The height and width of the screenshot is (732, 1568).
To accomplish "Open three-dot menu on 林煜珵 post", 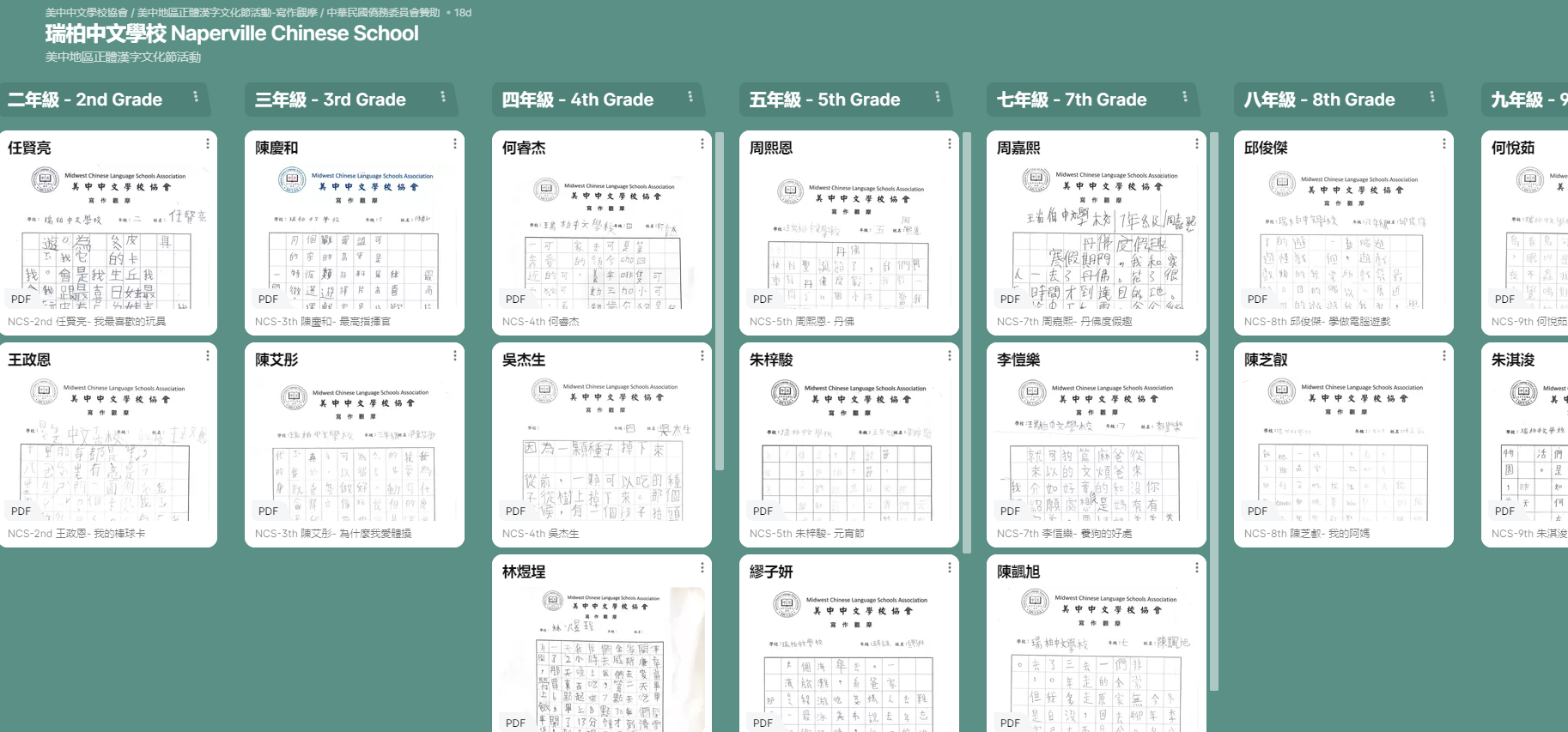I will click(702, 567).
